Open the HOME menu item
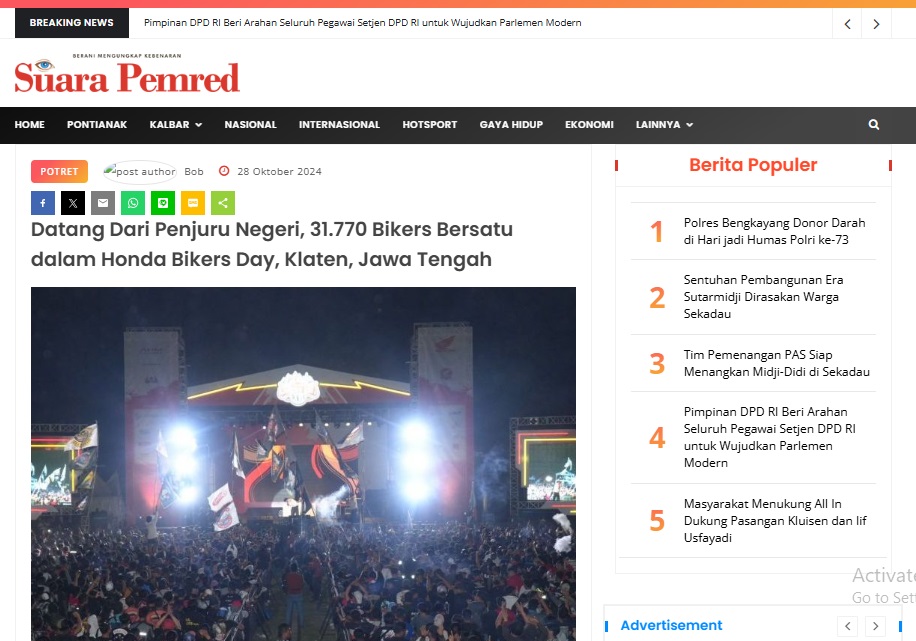916x641 pixels. click(x=30, y=124)
